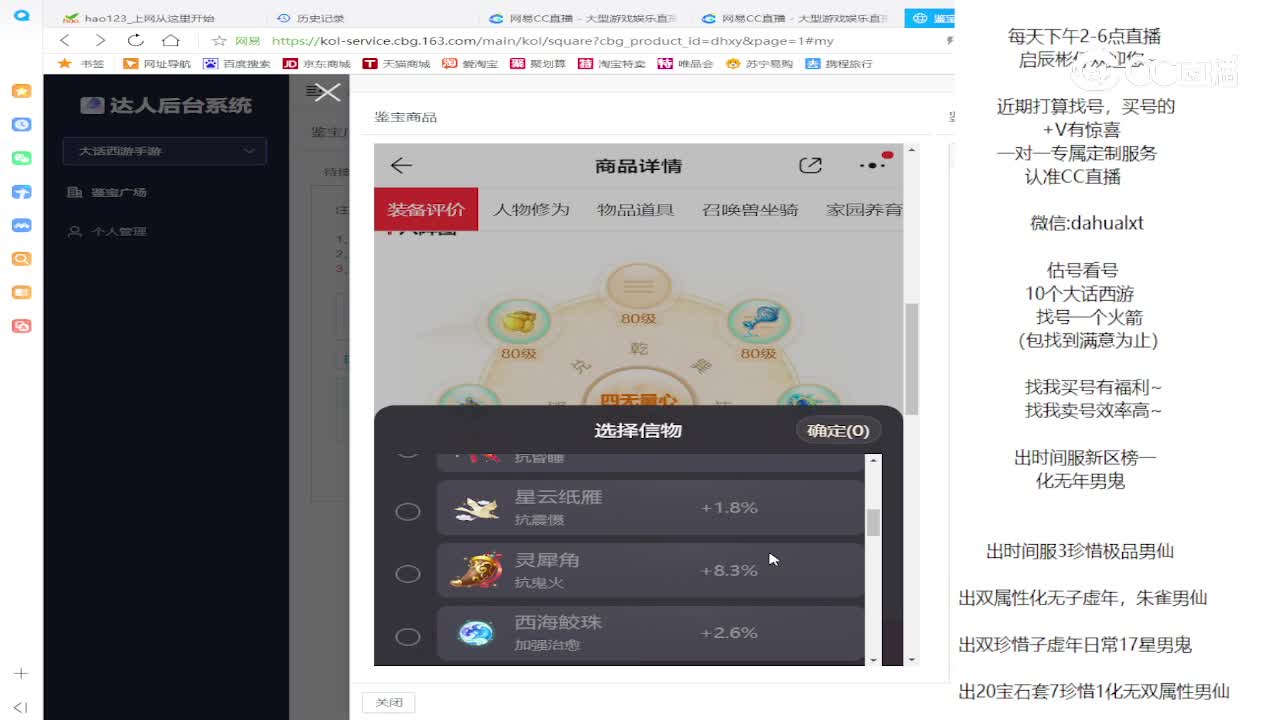Click the +8.3% value for 灵犀角
1280x720 pixels.
click(x=729, y=571)
